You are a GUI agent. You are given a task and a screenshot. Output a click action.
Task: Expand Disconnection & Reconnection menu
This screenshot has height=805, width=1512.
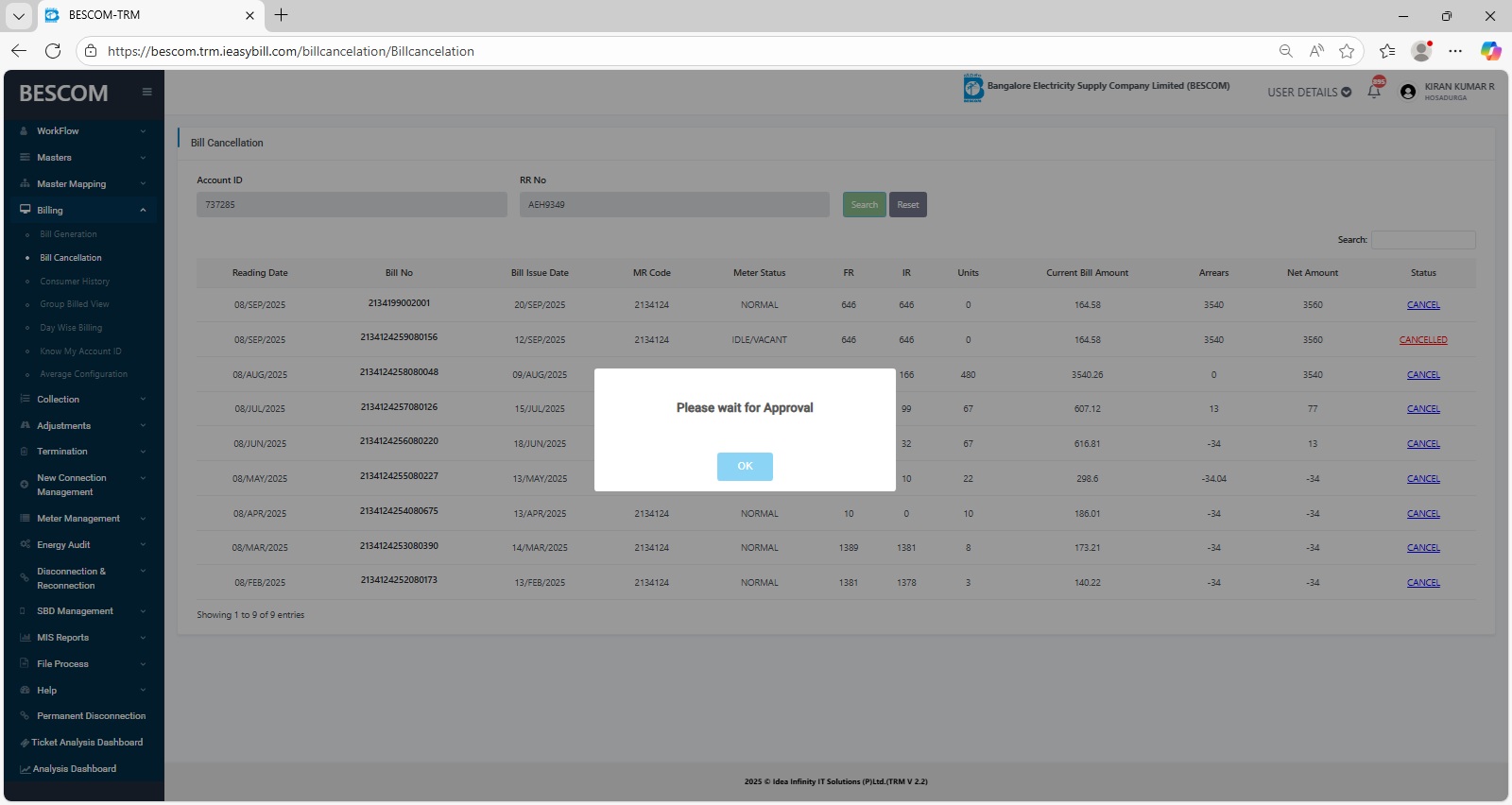point(83,578)
